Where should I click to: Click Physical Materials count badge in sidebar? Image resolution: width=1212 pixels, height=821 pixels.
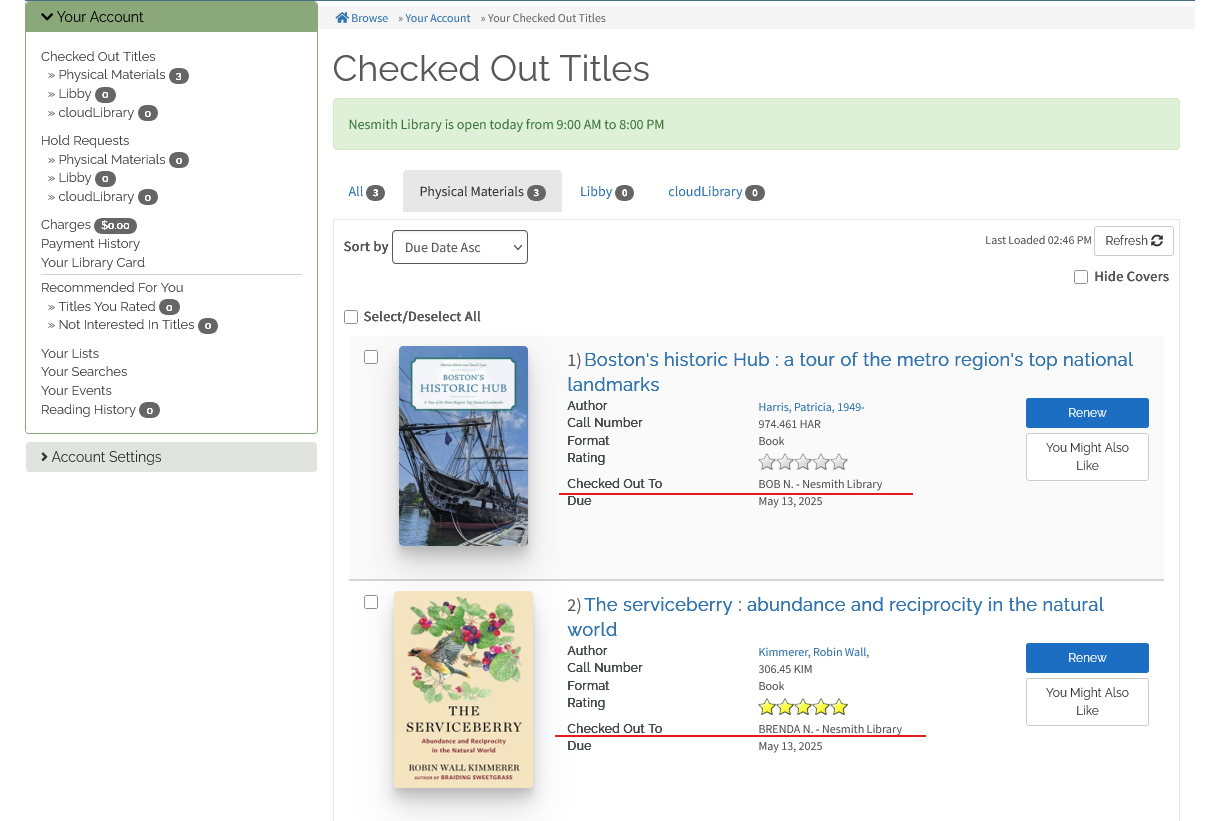click(x=178, y=76)
